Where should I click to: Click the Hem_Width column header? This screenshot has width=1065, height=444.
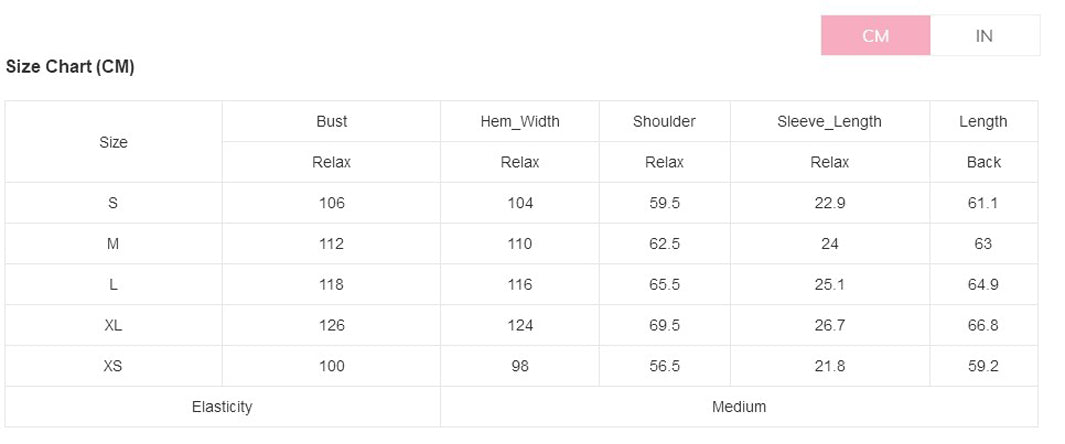tap(519, 122)
